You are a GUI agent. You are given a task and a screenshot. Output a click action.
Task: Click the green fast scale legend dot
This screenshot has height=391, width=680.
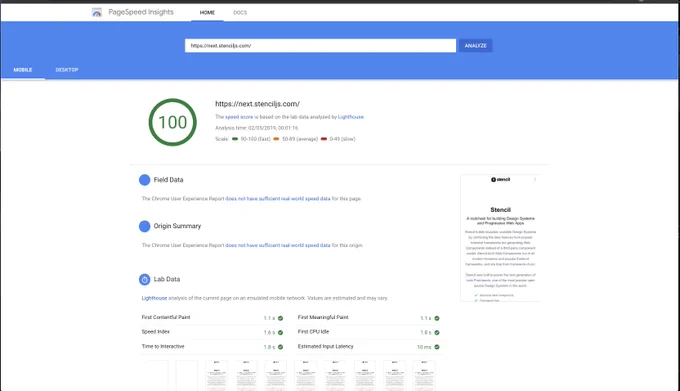tap(235, 139)
